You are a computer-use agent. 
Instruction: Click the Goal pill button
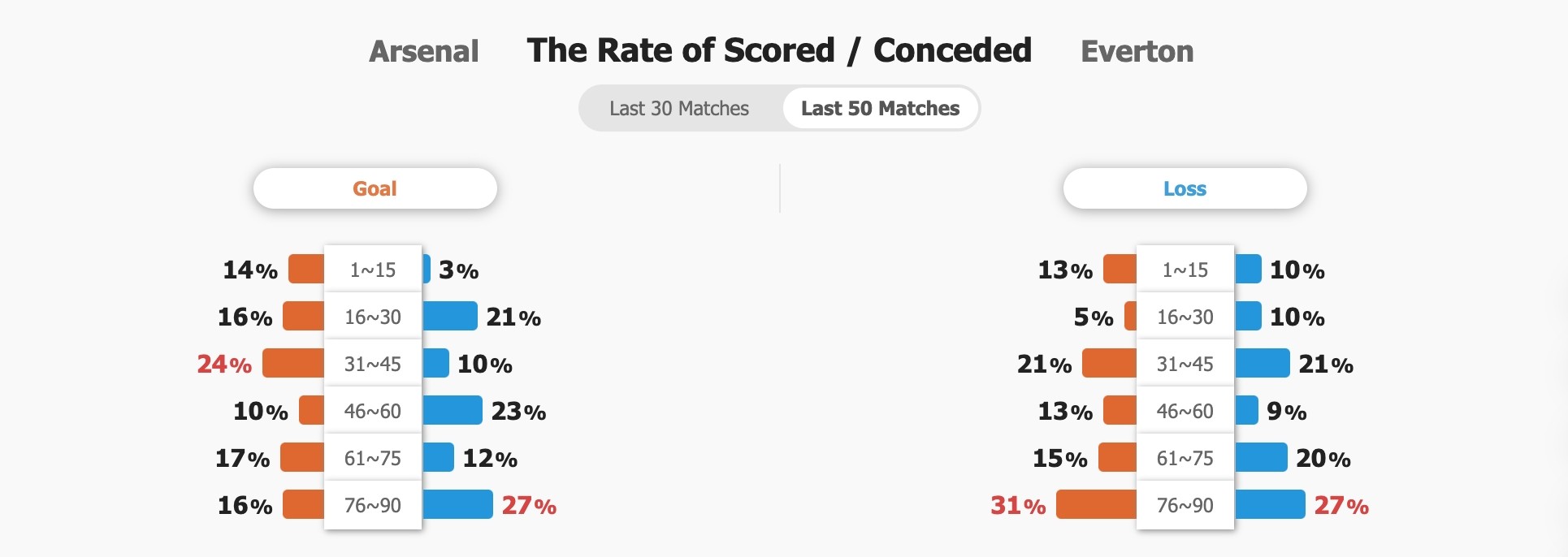coord(375,188)
